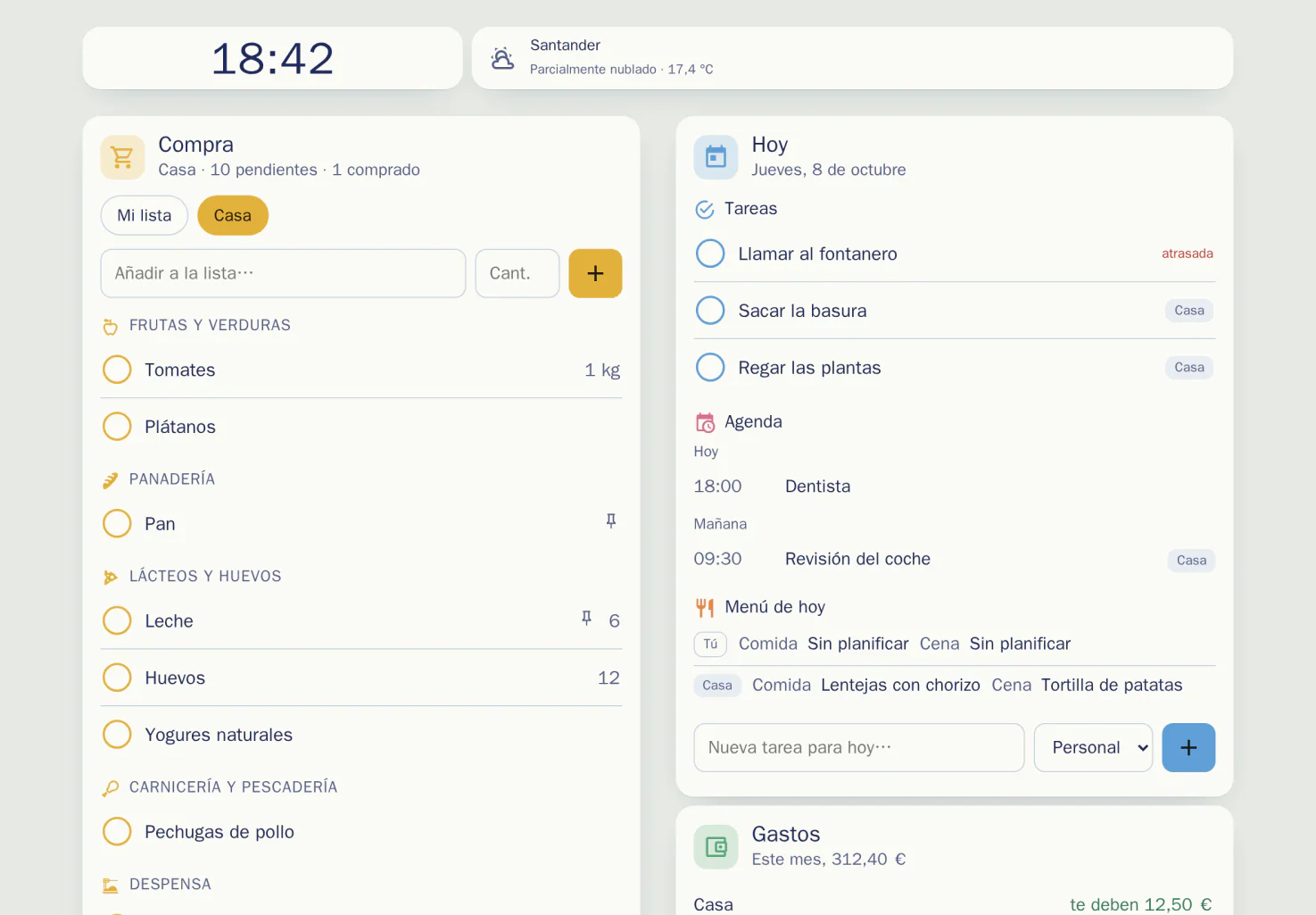Click the Tareas checkmark icon
The width and height of the screenshot is (1316, 915).
pos(705,209)
